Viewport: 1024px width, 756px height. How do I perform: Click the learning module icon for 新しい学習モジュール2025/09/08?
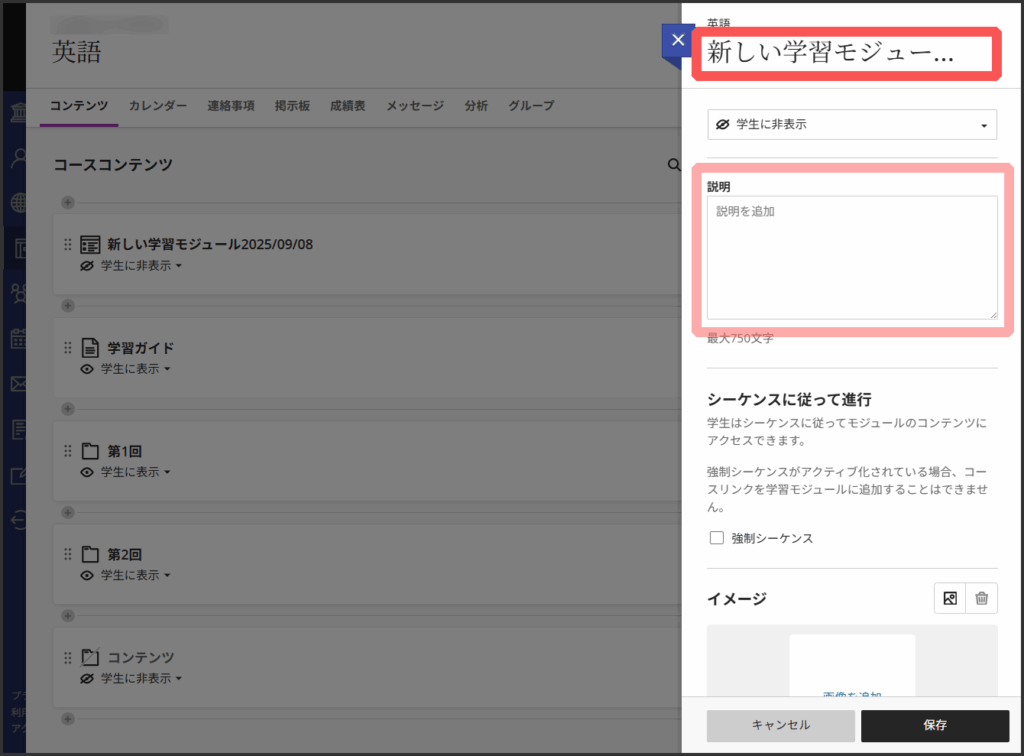[90, 245]
